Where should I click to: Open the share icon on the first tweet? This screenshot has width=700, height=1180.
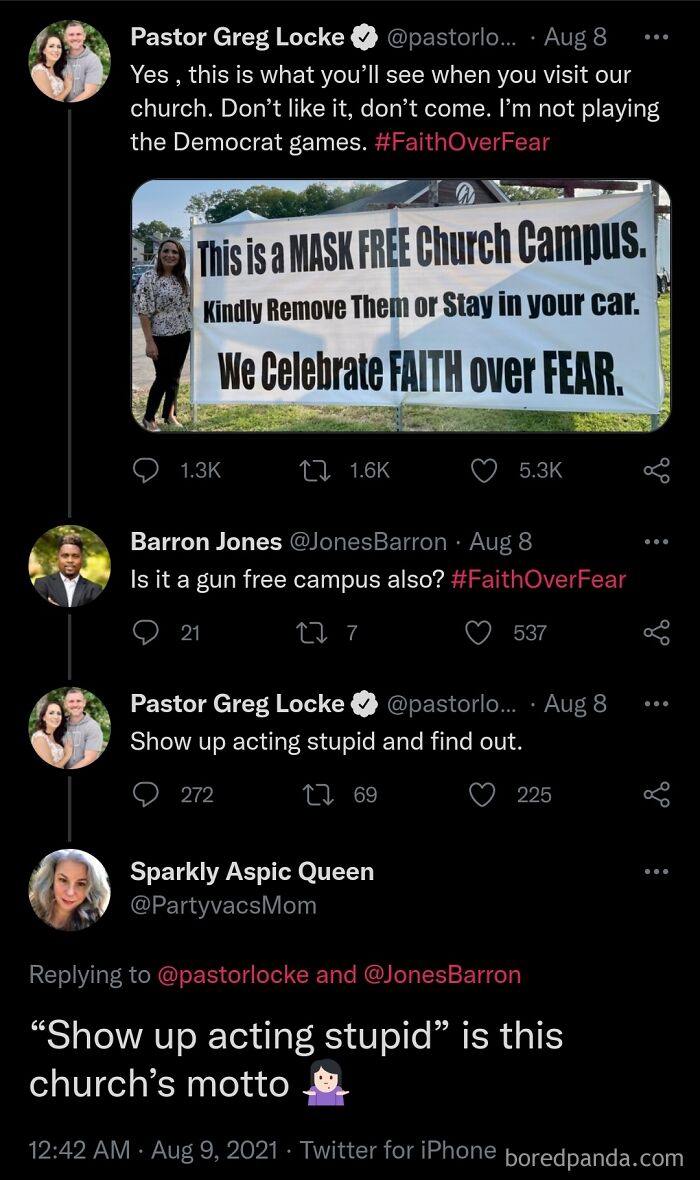coord(656,470)
